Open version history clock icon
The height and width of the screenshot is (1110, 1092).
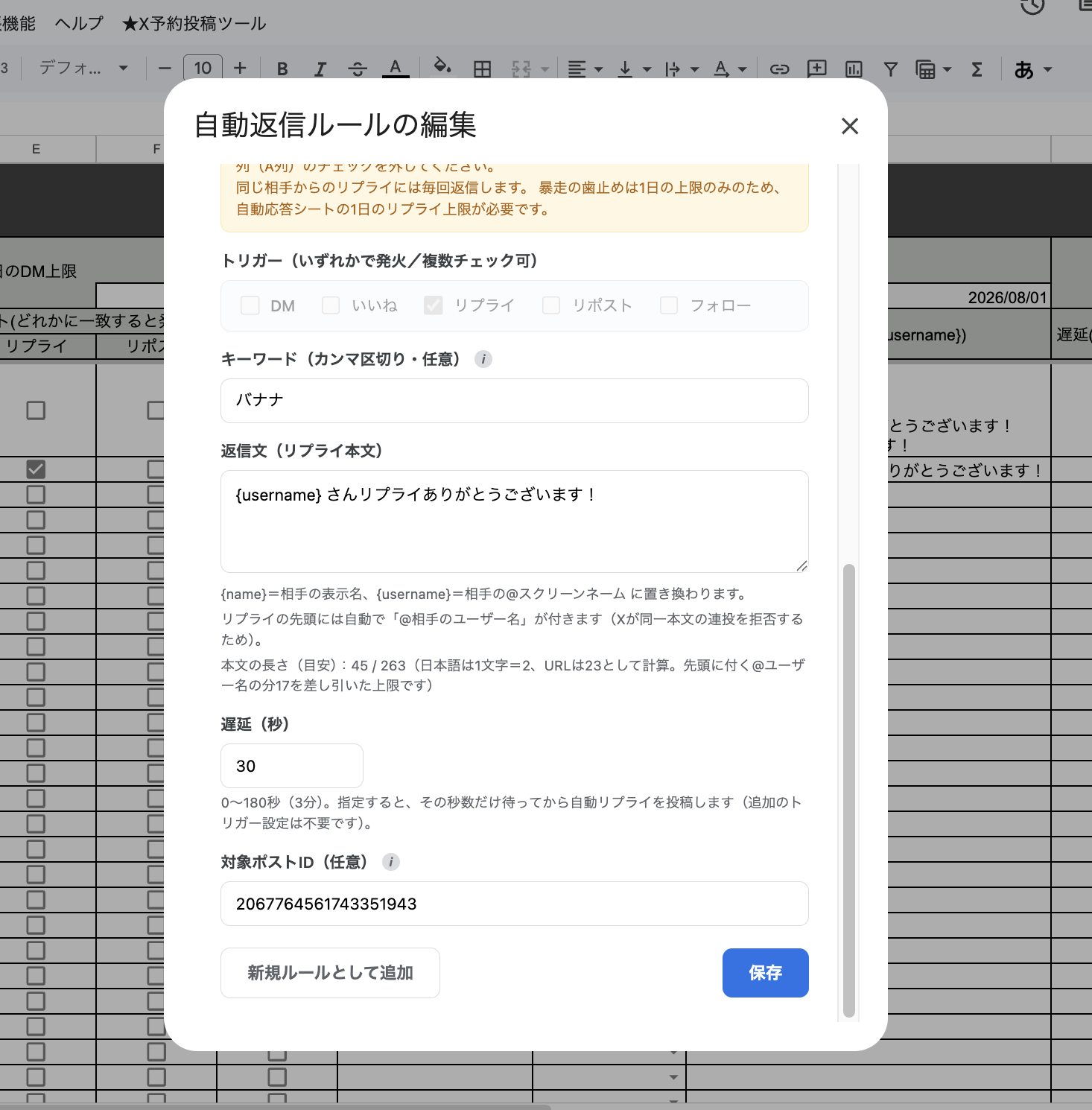(1032, 6)
